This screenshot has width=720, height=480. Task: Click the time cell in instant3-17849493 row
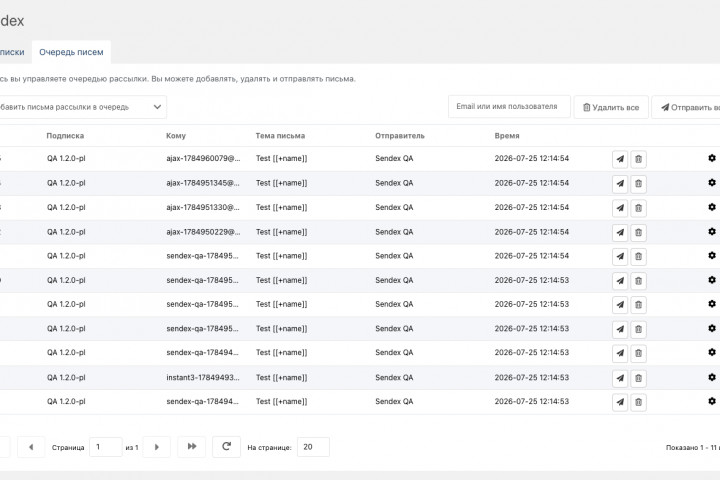tap(532, 378)
